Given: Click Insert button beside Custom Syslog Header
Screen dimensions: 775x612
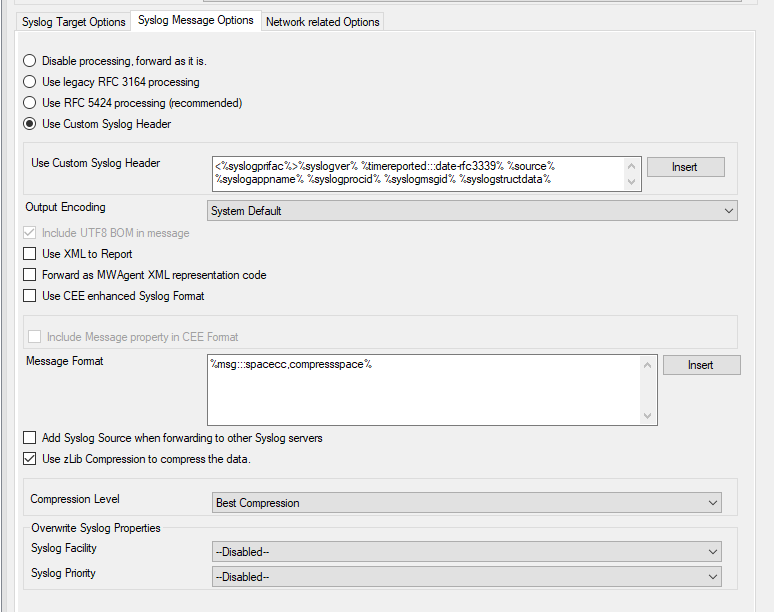Looking at the screenshot, I should [x=685, y=167].
